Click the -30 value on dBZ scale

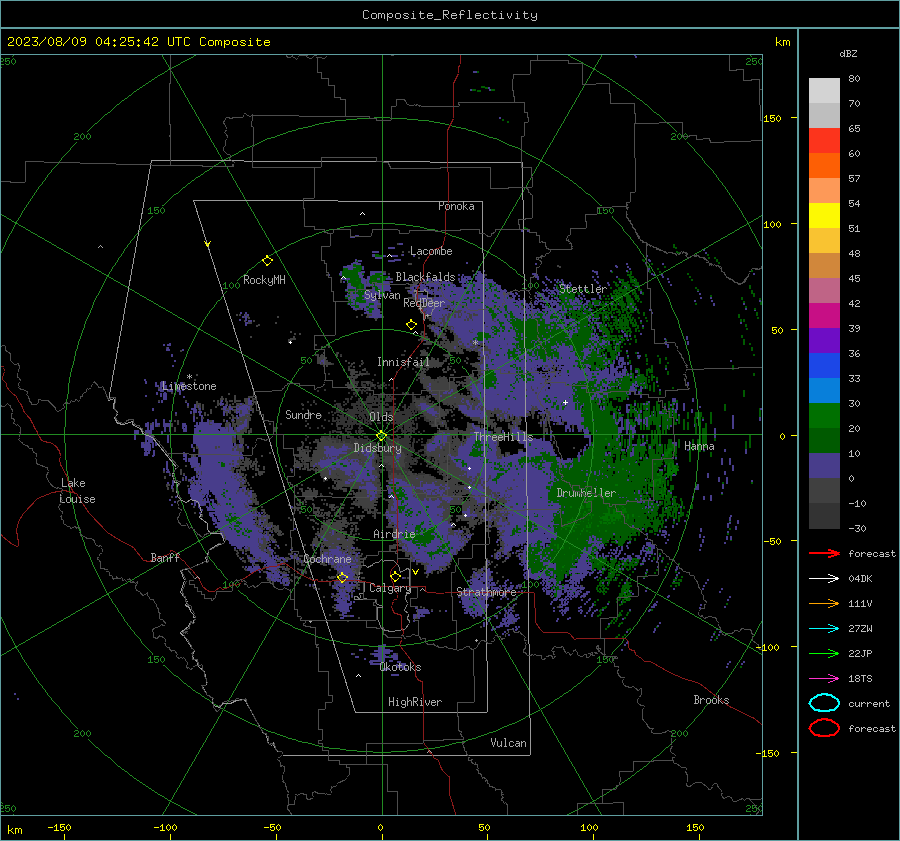[x=857, y=528]
